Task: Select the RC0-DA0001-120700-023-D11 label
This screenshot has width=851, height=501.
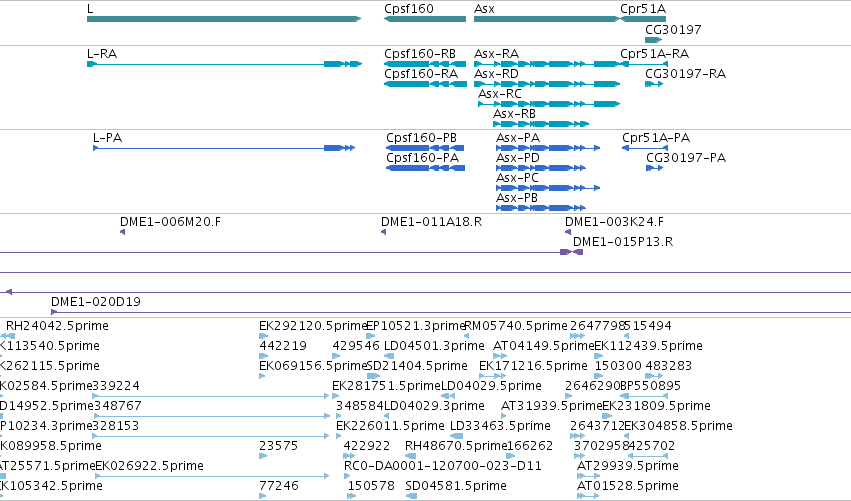Action: pos(443,466)
